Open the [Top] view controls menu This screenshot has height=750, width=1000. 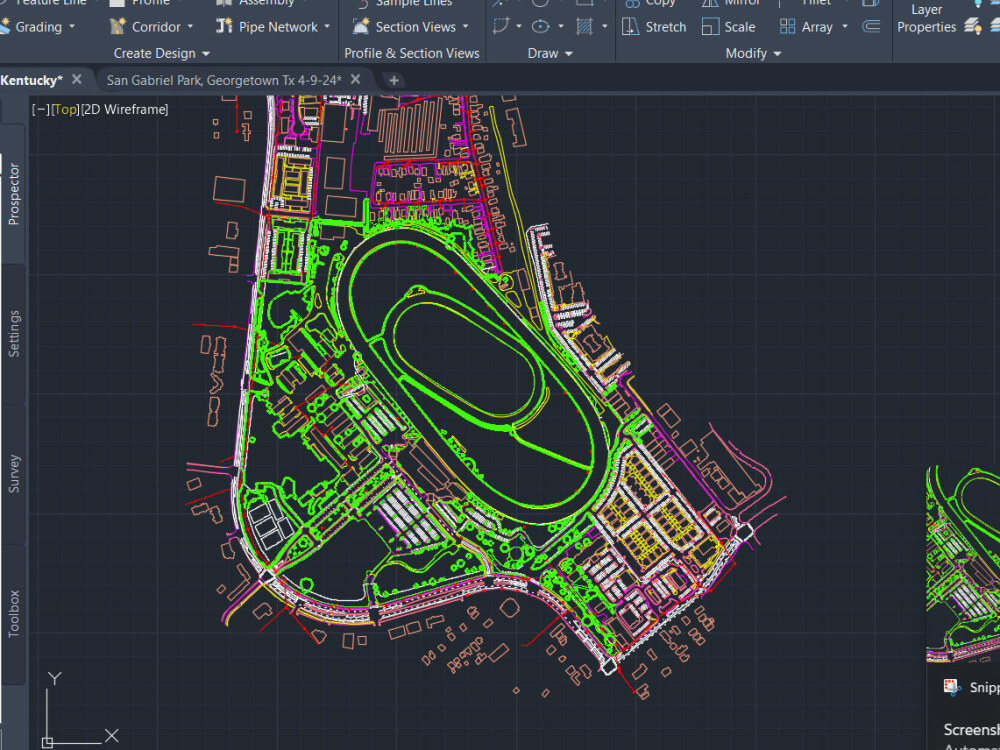pyautogui.click(x=65, y=109)
